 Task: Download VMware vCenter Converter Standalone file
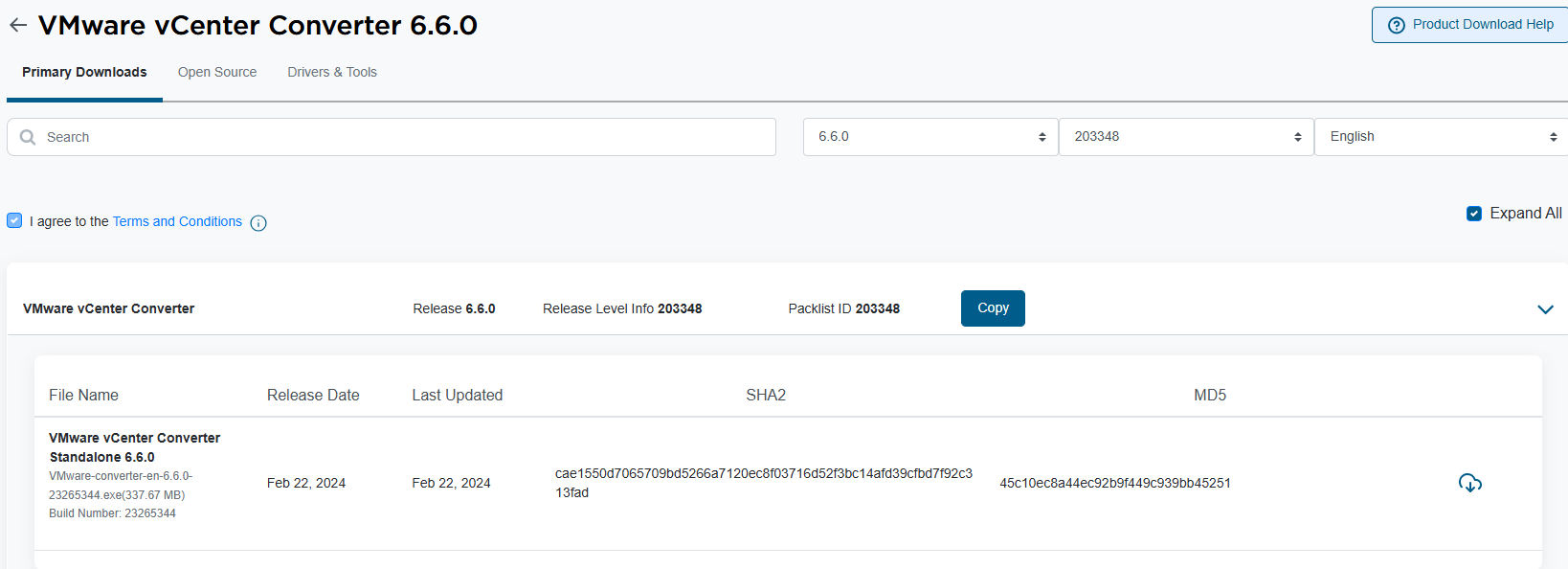(x=1469, y=483)
